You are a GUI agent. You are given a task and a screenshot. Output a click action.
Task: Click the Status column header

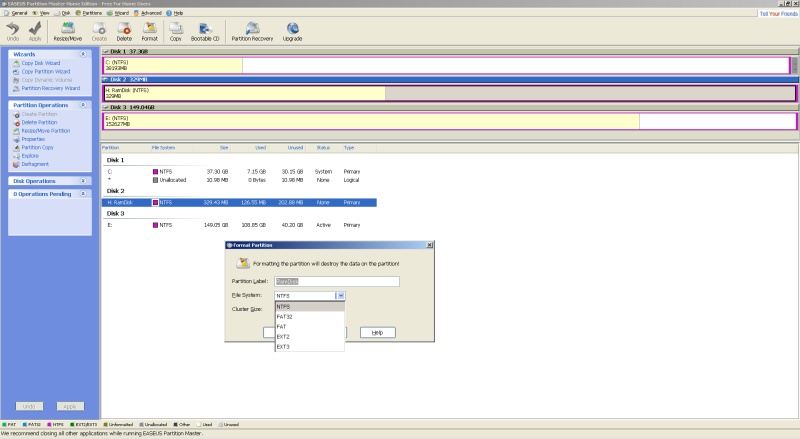(323, 148)
